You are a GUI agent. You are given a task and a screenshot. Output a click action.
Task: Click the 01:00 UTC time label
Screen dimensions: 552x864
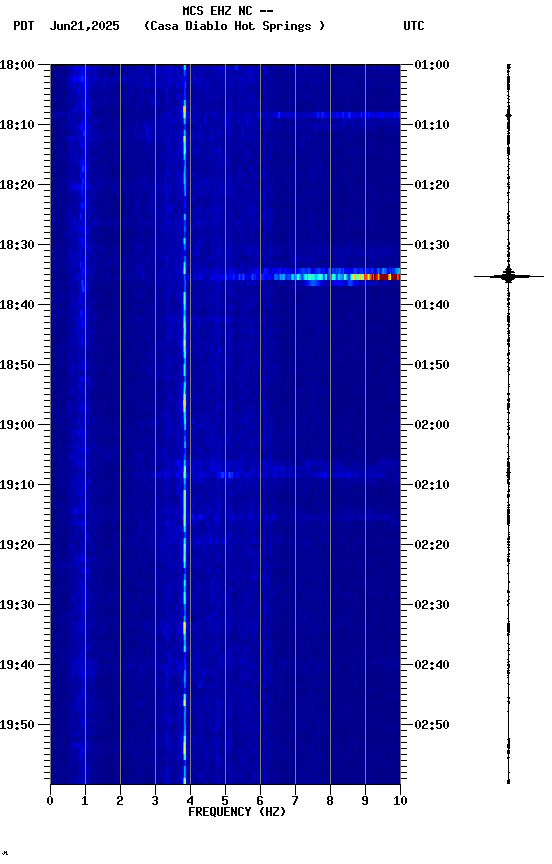click(x=432, y=65)
